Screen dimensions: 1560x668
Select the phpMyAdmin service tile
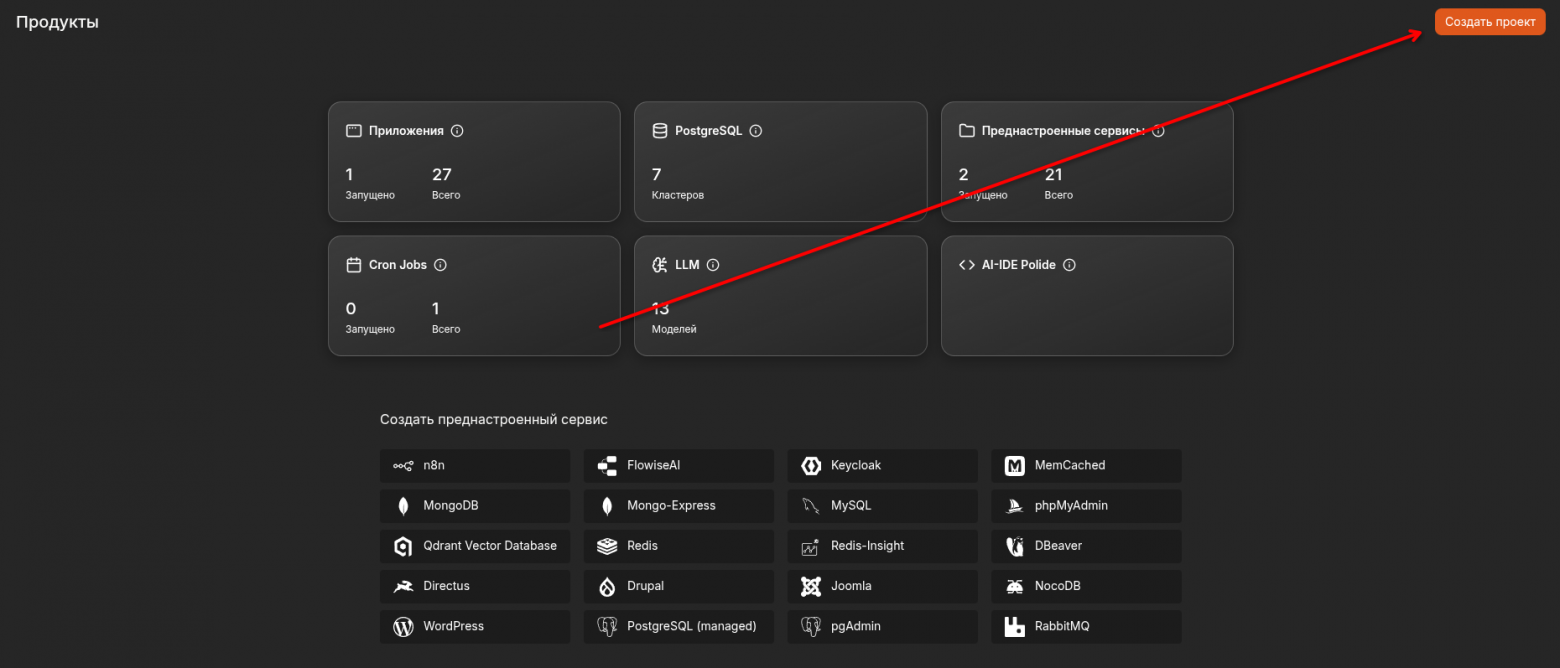(x=1087, y=506)
